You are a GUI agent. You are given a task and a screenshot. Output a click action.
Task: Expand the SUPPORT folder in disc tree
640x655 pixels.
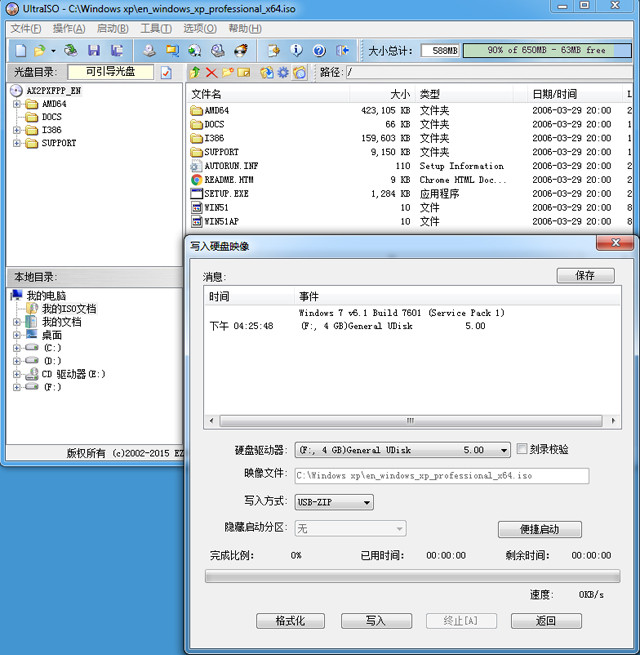click(x=17, y=143)
